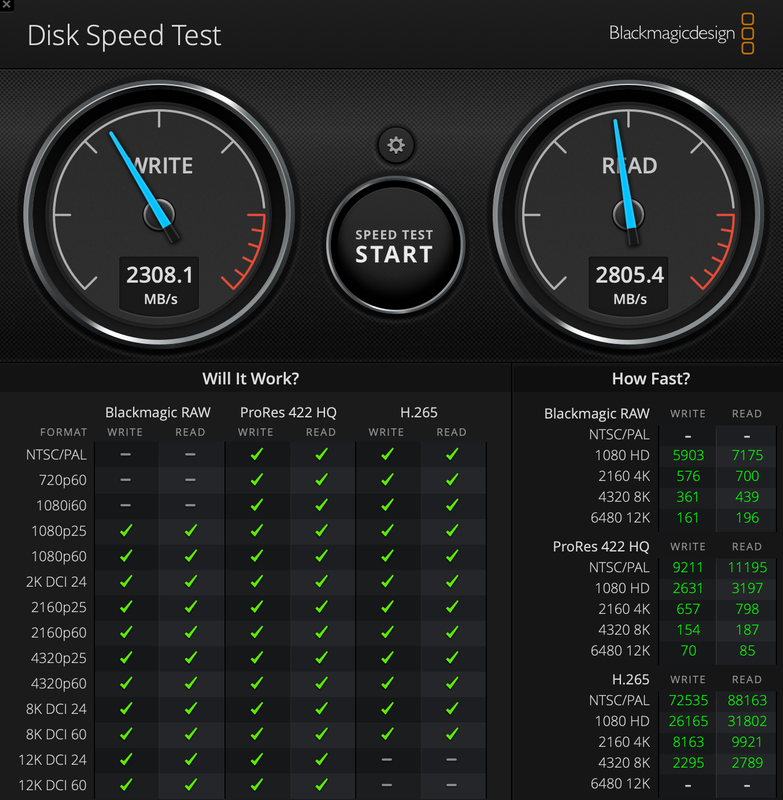Click H.265 read checkmark for NTSC/PAL
The image size is (783, 800).
pyautogui.click(x=452, y=454)
